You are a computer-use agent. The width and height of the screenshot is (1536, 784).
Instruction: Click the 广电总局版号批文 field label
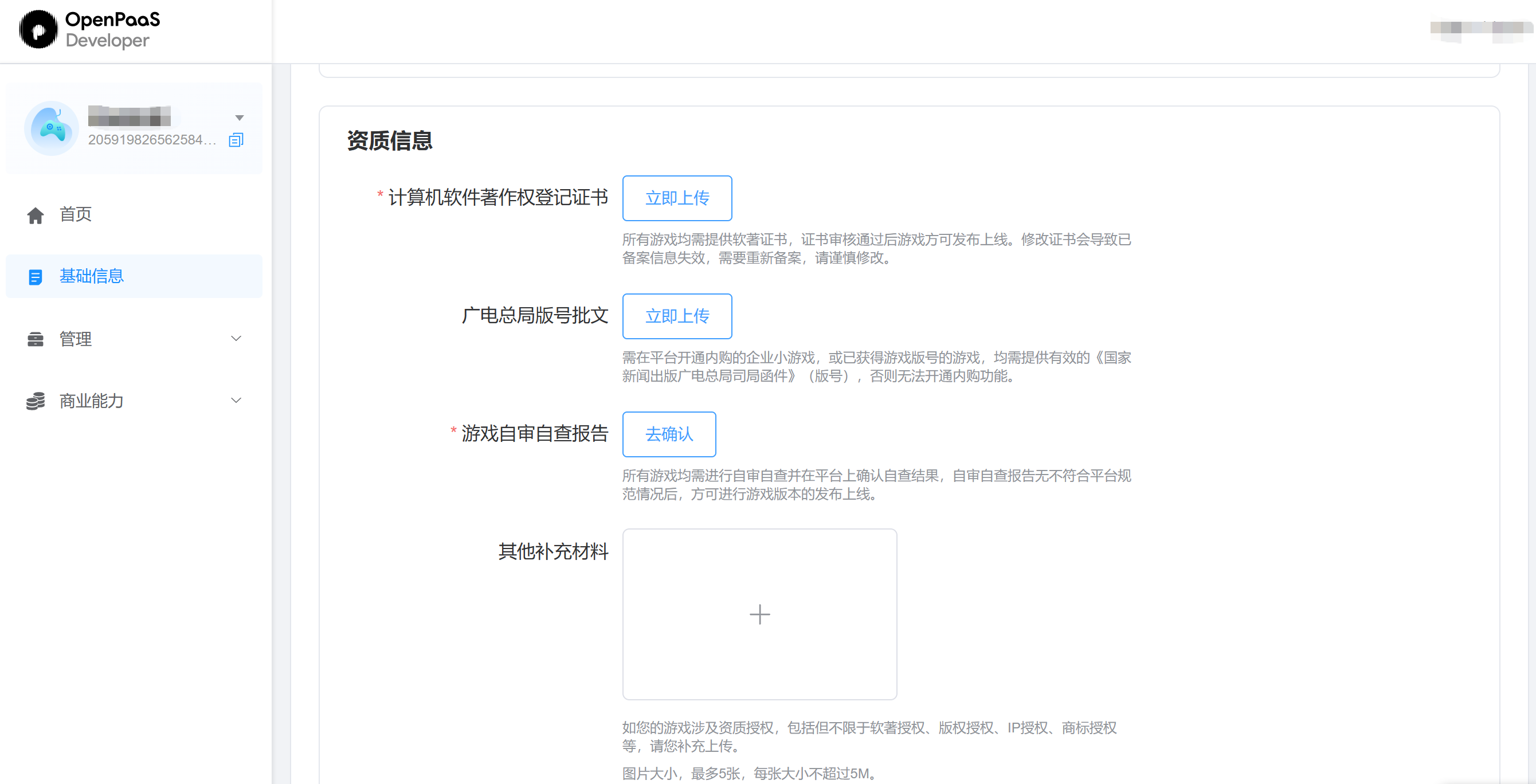tap(534, 315)
